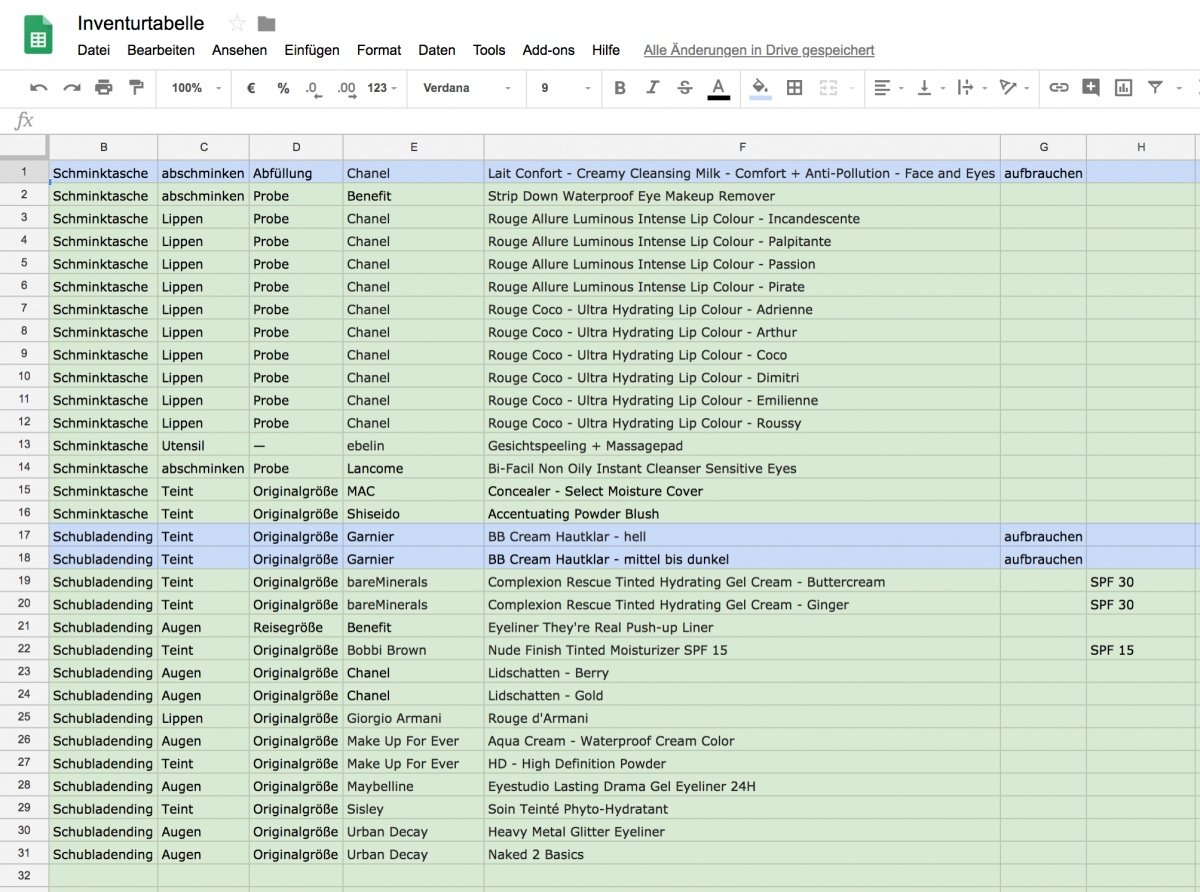The image size is (1200, 892).
Task: Select column B header
Action: 104,147
